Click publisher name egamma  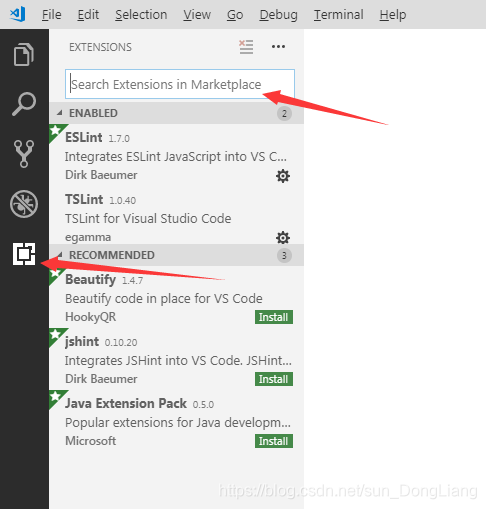(x=88, y=237)
